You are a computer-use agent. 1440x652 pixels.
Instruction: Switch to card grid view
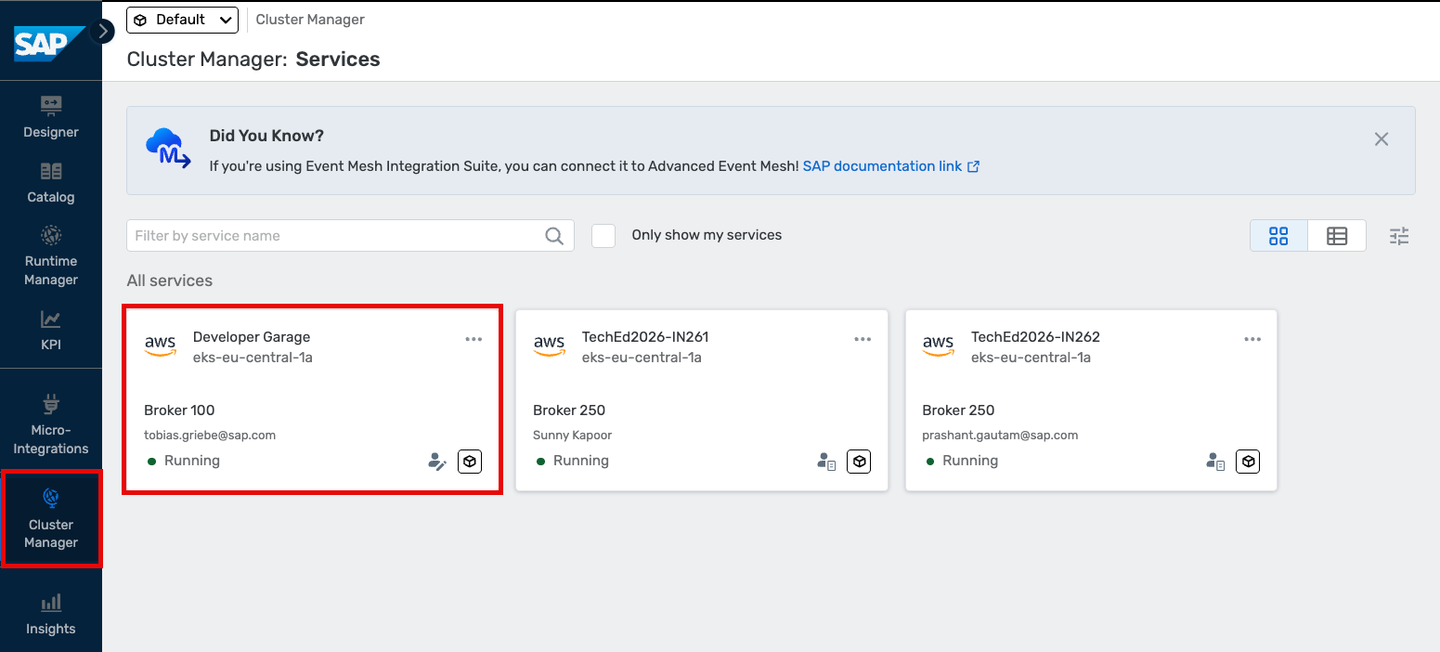click(1278, 236)
